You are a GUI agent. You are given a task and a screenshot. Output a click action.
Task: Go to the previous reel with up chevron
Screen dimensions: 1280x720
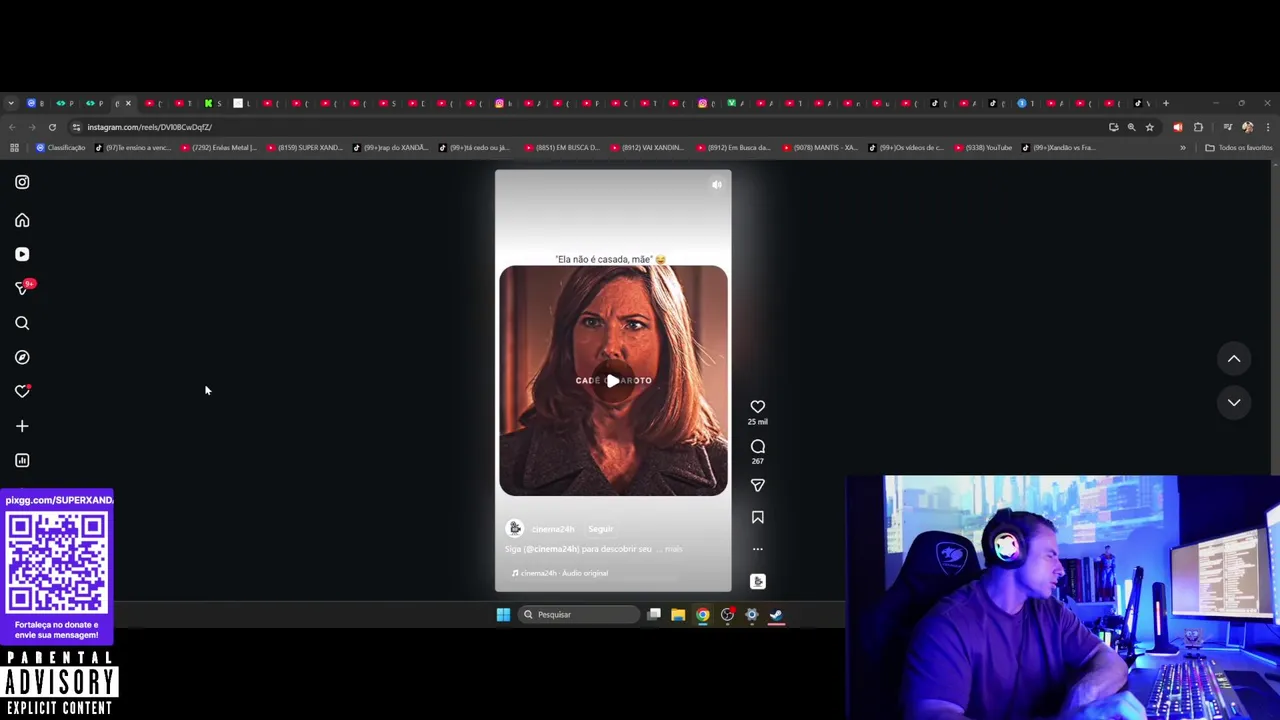tap(1234, 359)
